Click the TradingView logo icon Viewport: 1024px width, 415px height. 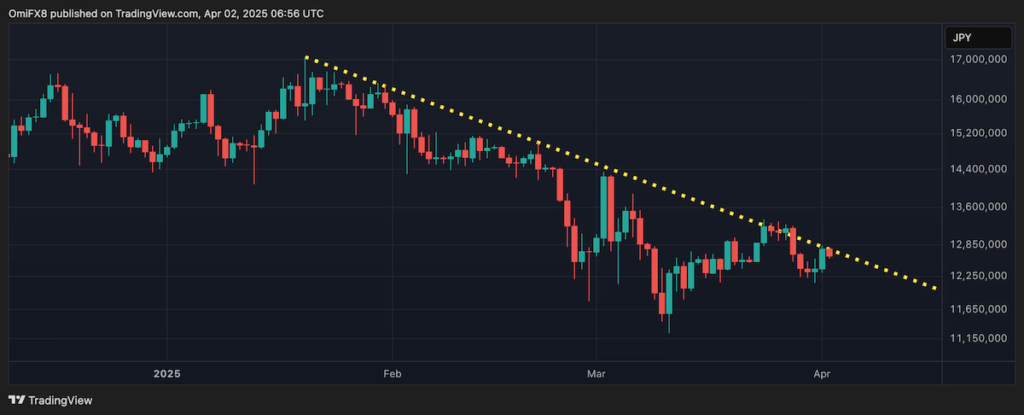click(x=16, y=400)
